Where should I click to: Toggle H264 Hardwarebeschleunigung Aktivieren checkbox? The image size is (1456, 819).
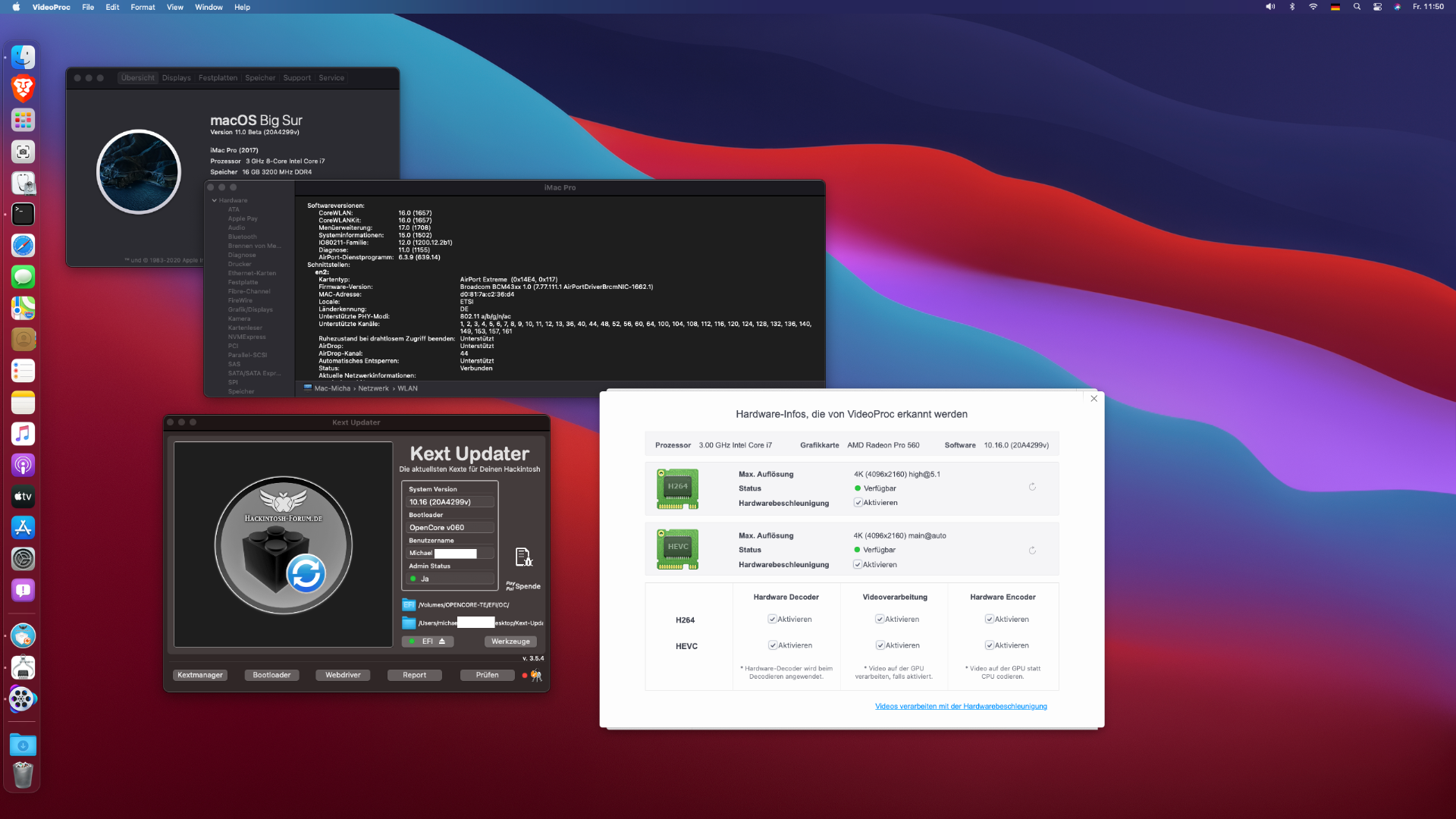pyautogui.click(x=858, y=503)
